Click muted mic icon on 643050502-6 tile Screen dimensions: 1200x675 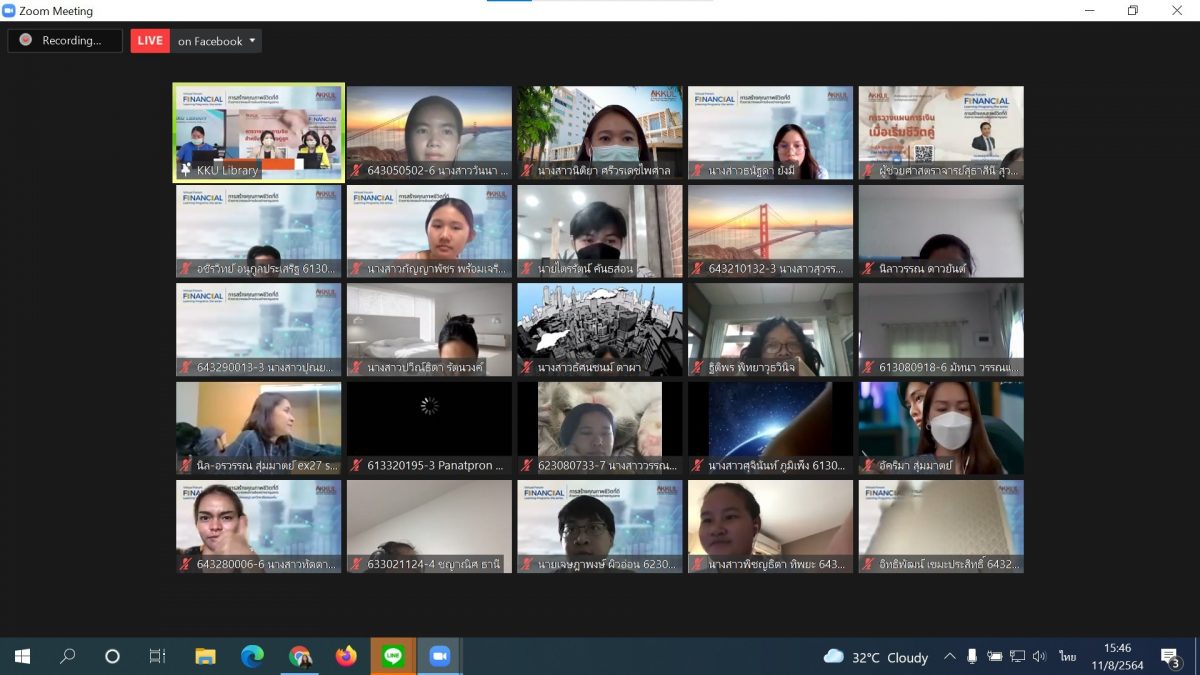356,170
